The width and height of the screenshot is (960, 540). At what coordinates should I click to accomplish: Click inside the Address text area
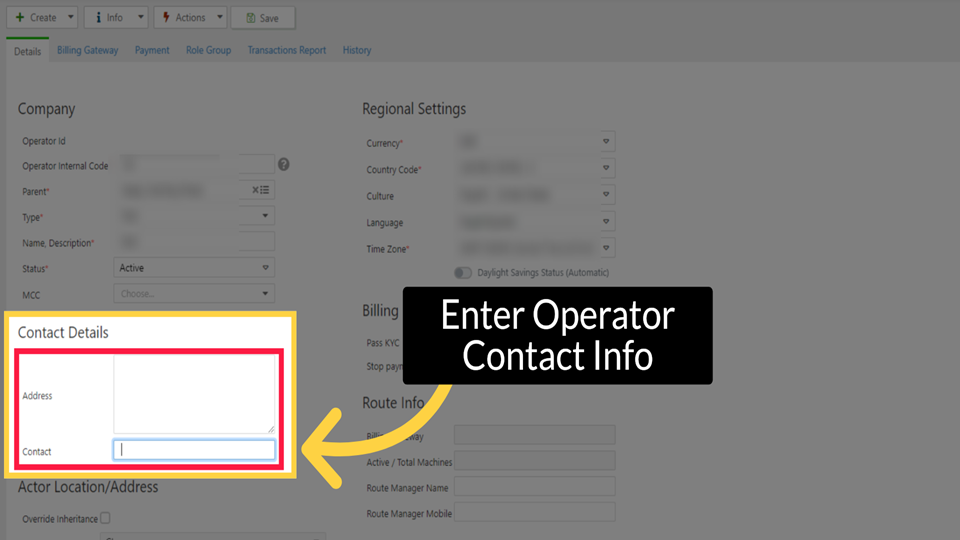pyautogui.click(x=194, y=394)
